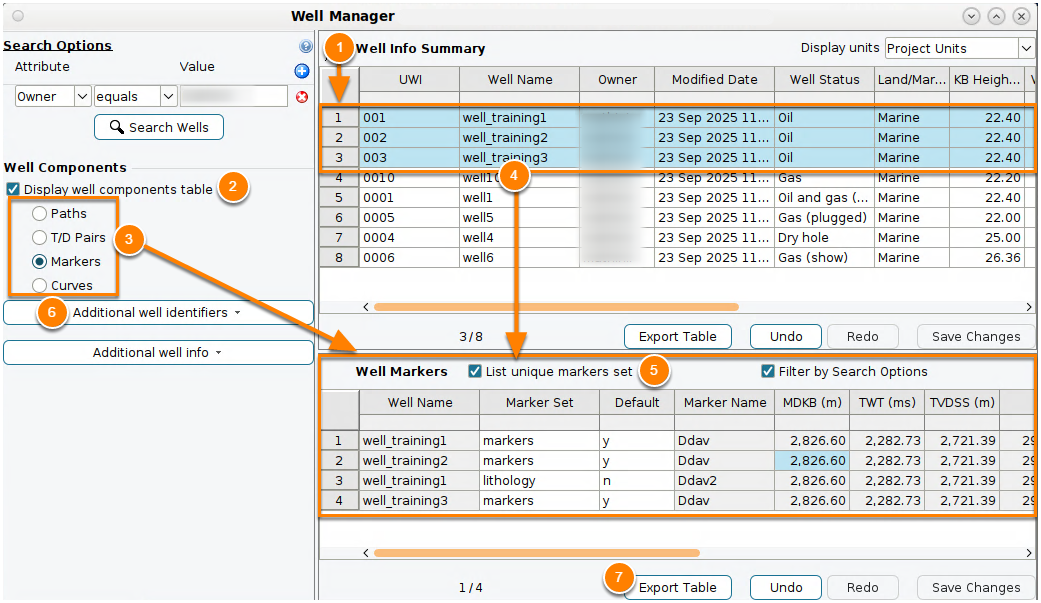Open the Owner attribute dropdown
Screen dimensions: 1041x603
(82, 96)
